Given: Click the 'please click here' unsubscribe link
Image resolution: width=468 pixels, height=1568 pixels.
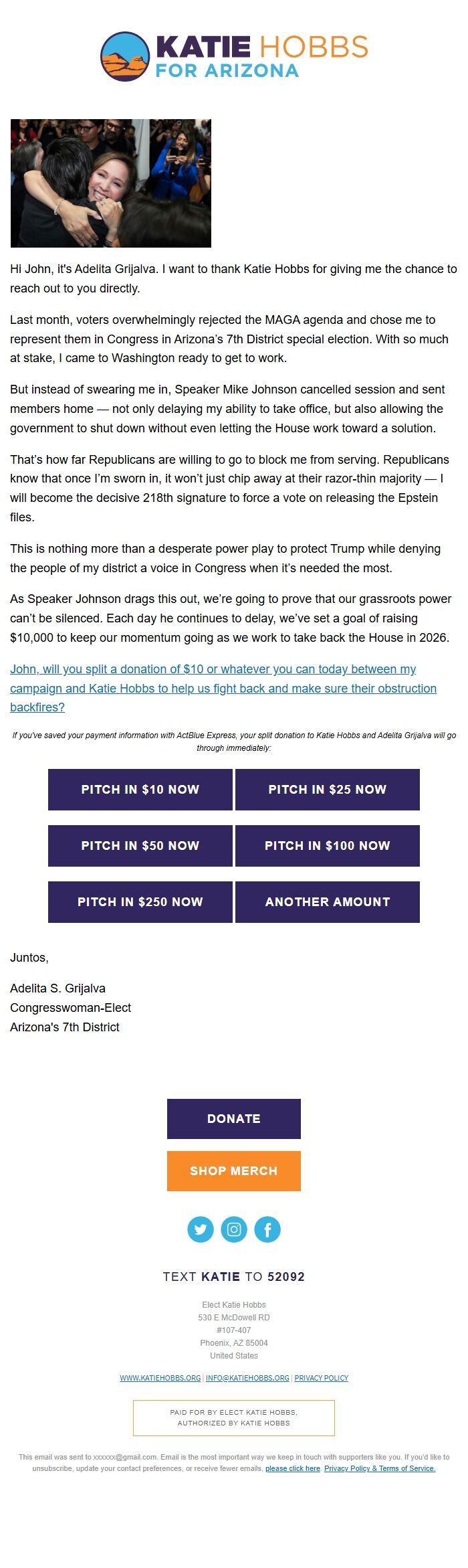Looking at the screenshot, I should (x=293, y=1468).
